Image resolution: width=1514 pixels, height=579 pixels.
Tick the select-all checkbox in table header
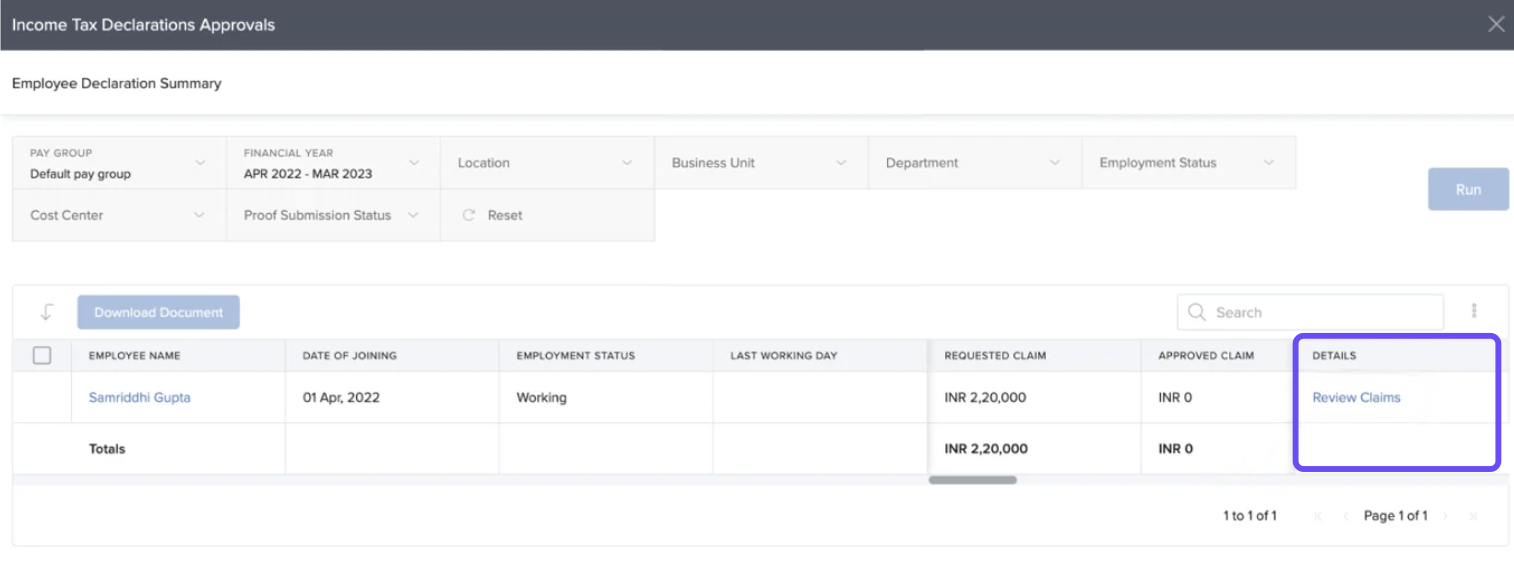(42, 355)
